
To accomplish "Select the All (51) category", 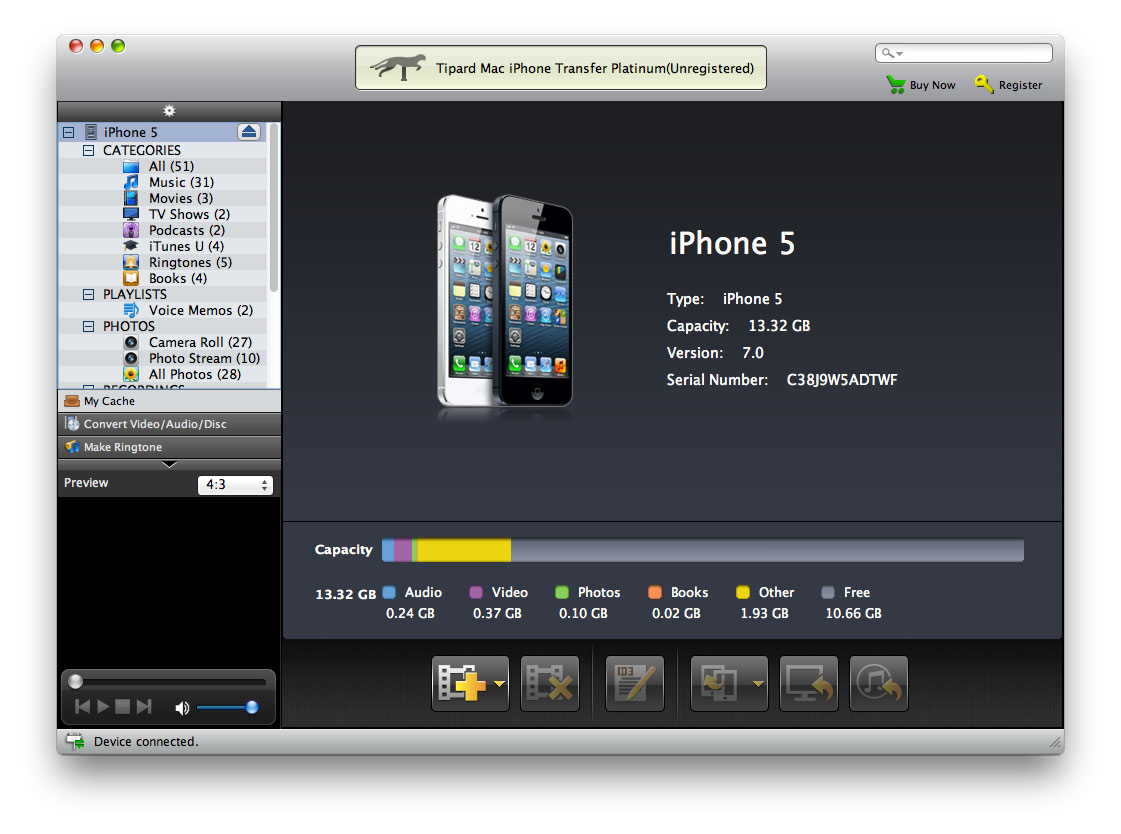I will coord(171,167).
